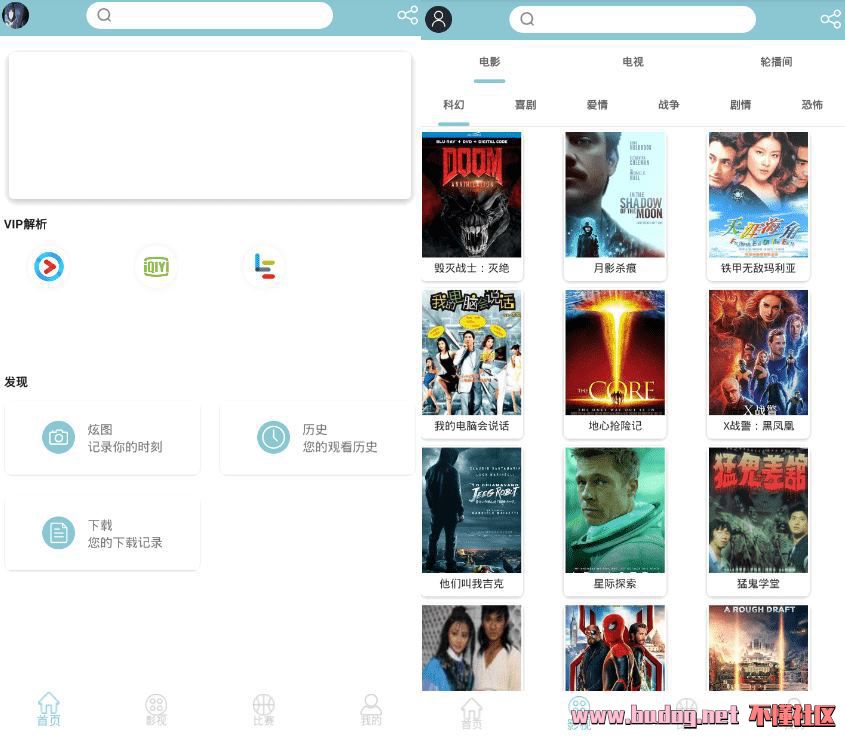Open 炫图 record your moments card
The image size is (845, 736).
102,438
